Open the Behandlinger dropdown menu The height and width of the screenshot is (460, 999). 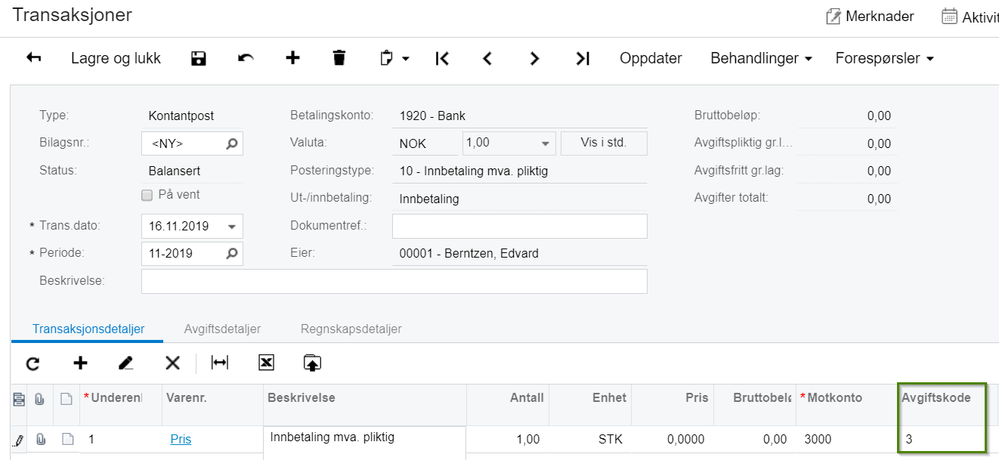[761, 58]
